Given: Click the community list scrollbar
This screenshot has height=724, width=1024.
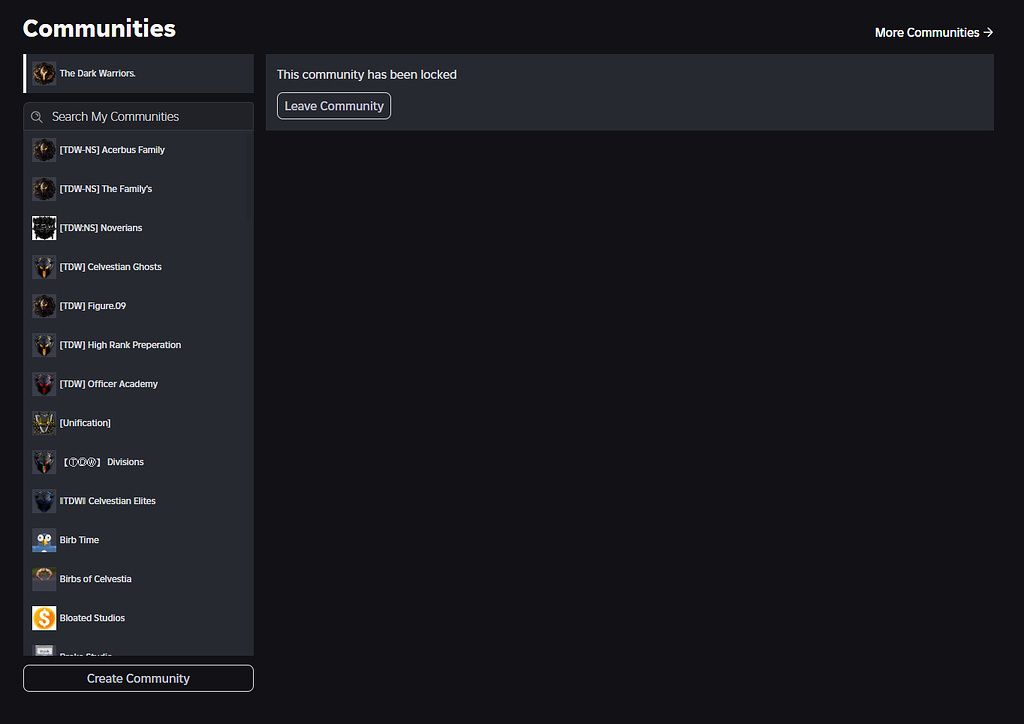Looking at the screenshot, I should (x=248, y=176).
